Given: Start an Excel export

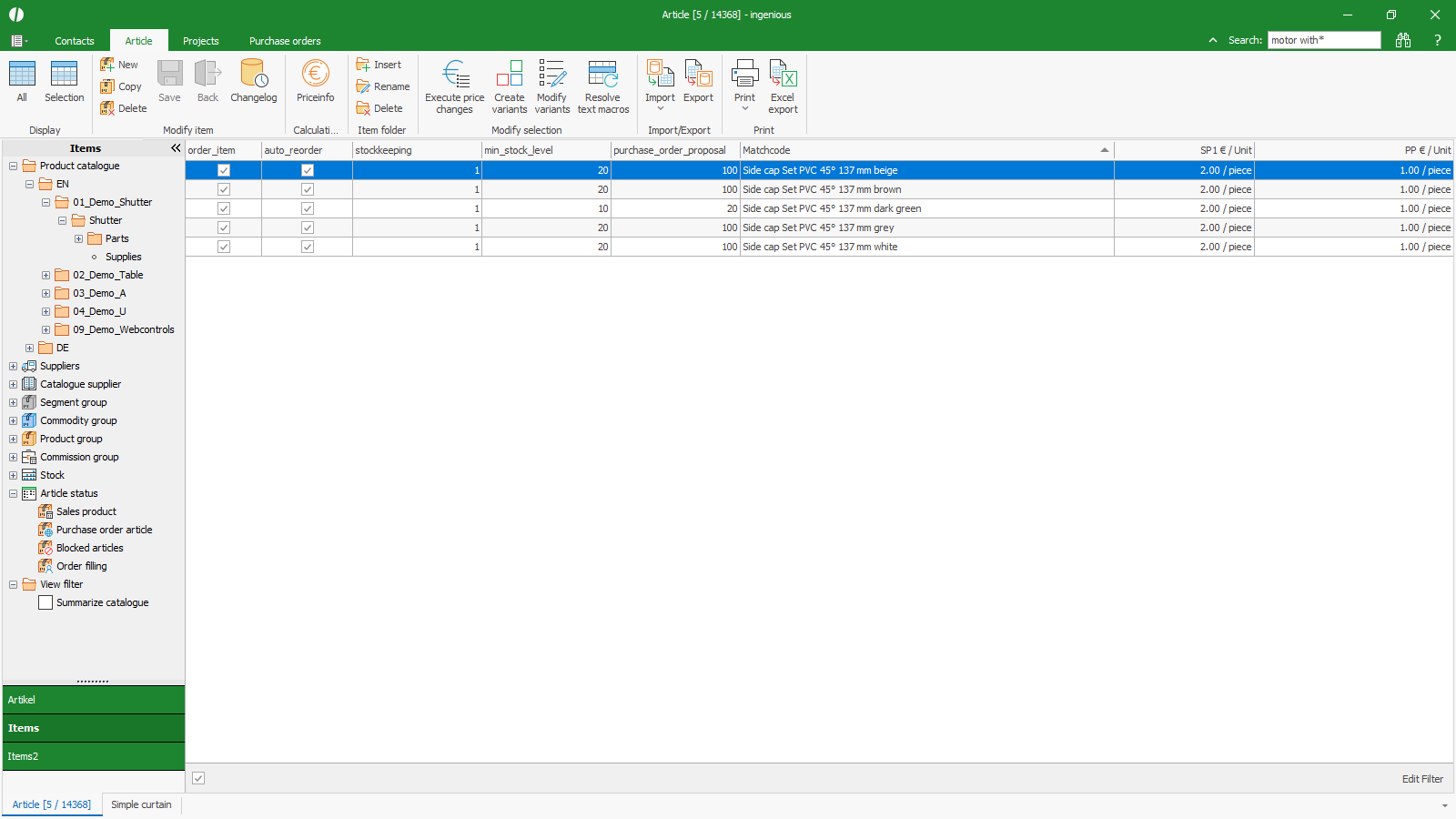Looking at the screenshot, I should [782, 86].
